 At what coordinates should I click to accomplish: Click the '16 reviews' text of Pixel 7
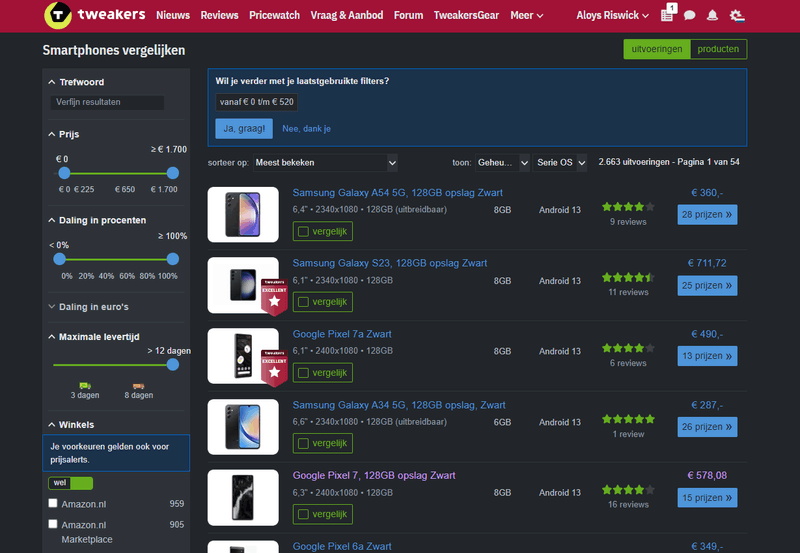coord(628,505)
